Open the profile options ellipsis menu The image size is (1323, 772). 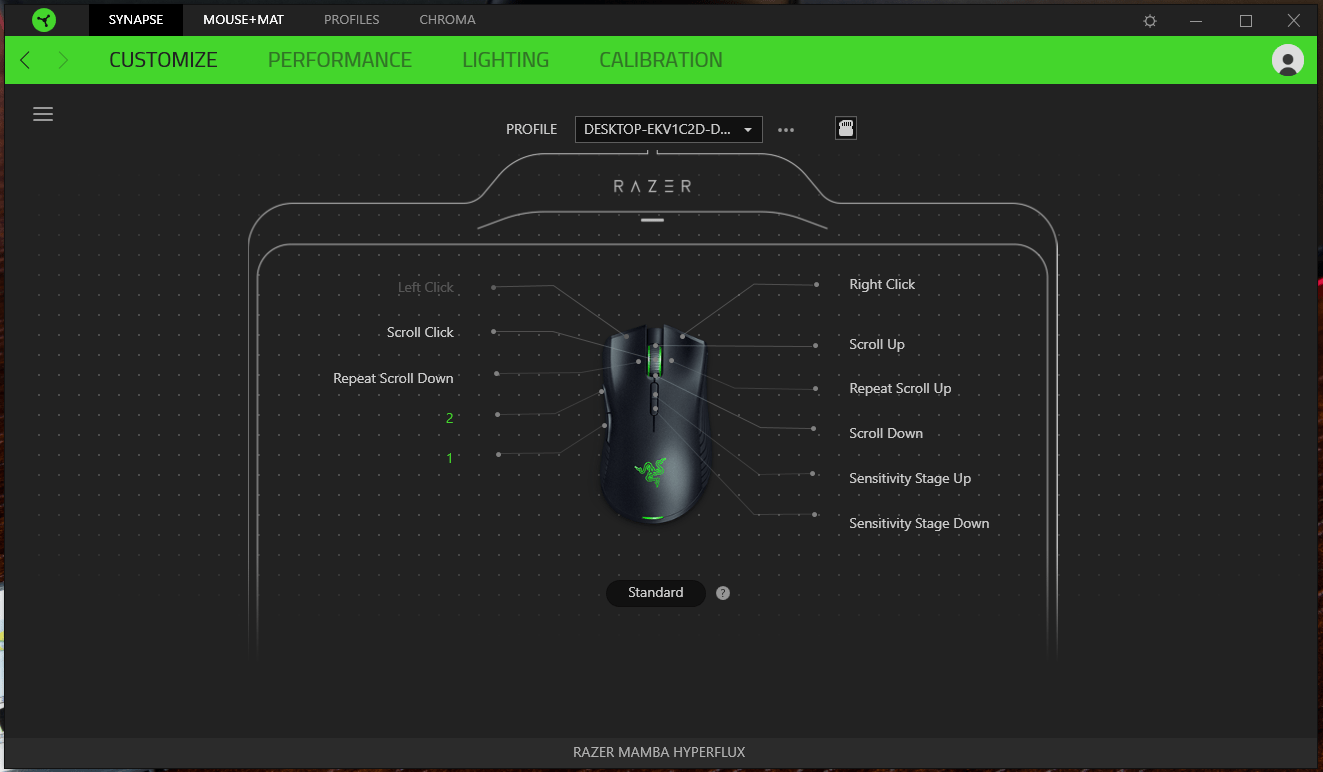(786, 129)
